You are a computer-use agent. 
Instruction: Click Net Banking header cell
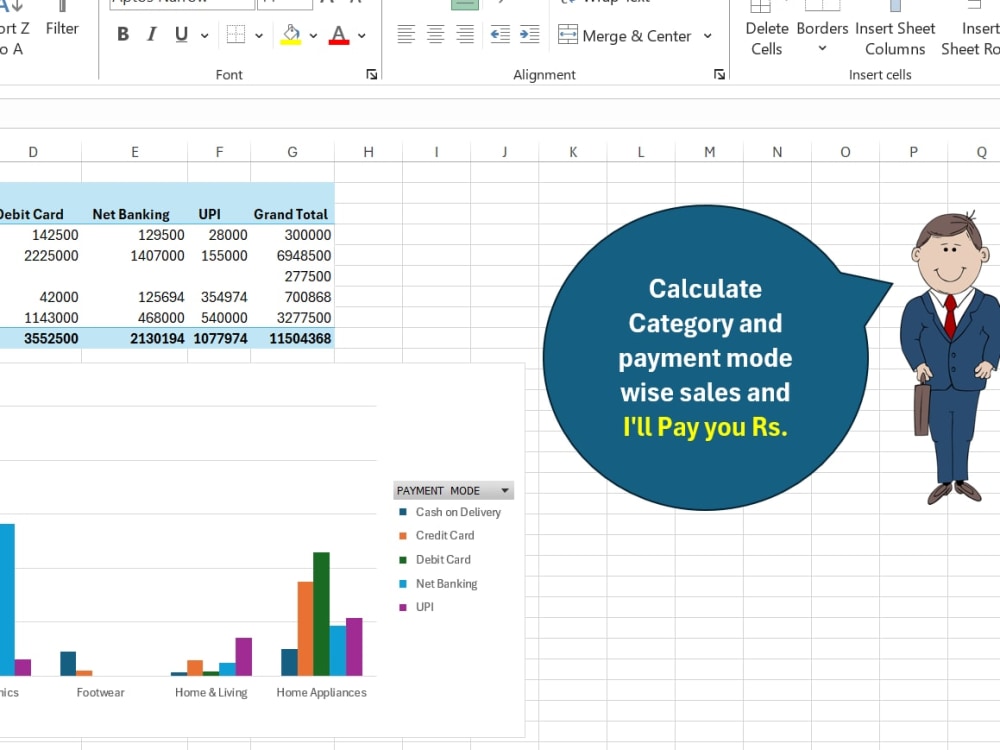(135, 214)
